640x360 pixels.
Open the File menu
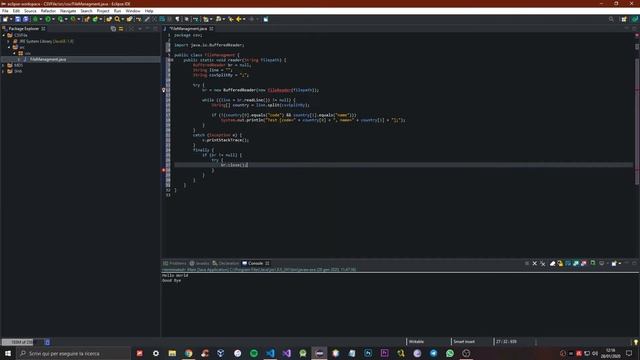(5, 11)
